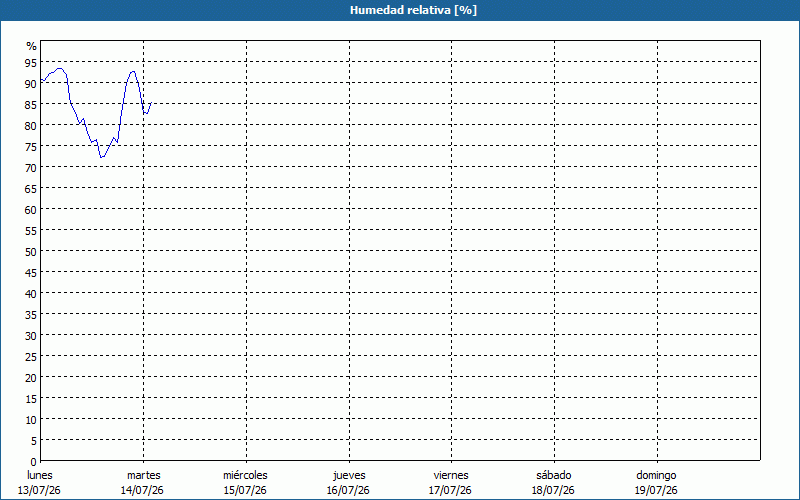Image resolution: width=800 pixels, height=500 pixels.
Task: Click the y-axis value '90'
Action: click(31, 84)
